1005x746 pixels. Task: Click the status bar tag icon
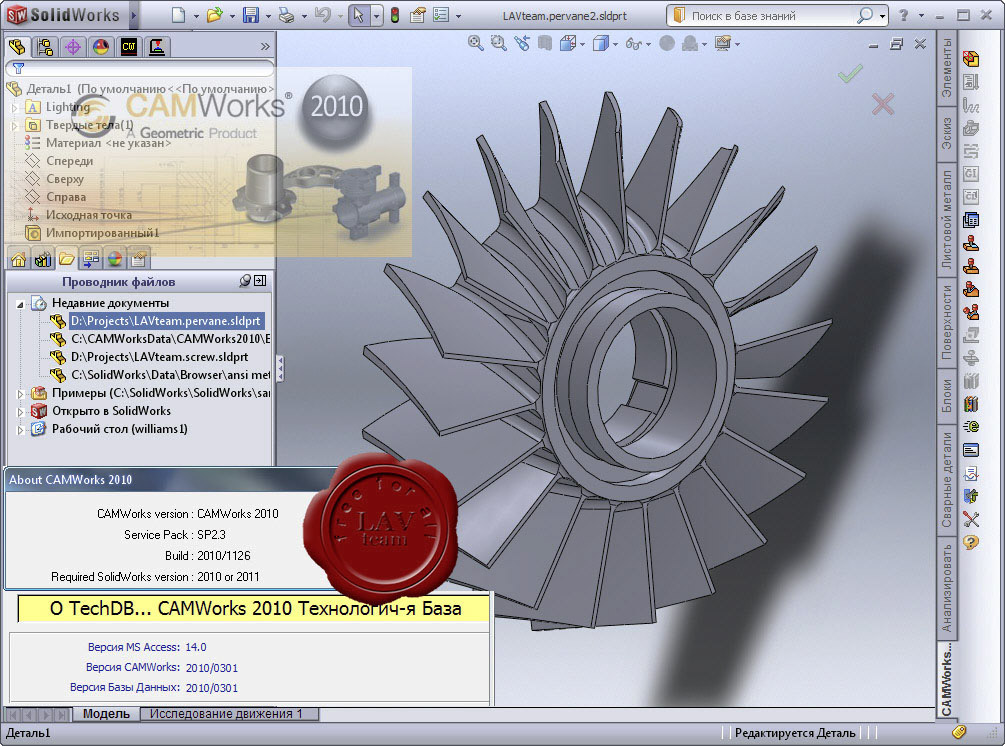pos(959,732)
